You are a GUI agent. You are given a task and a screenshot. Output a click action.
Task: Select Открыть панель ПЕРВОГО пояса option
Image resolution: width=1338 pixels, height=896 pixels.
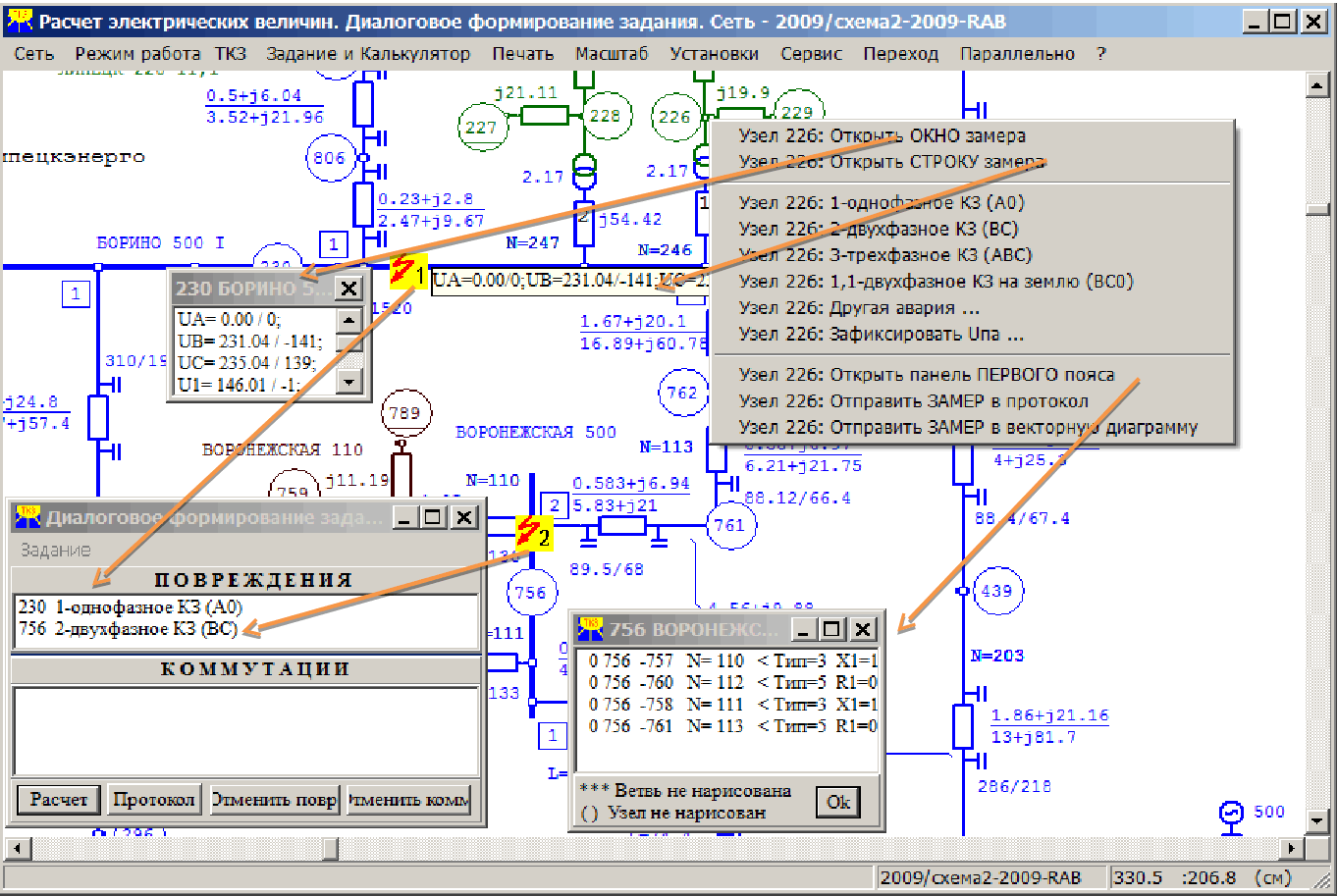[x=926, y=375]
